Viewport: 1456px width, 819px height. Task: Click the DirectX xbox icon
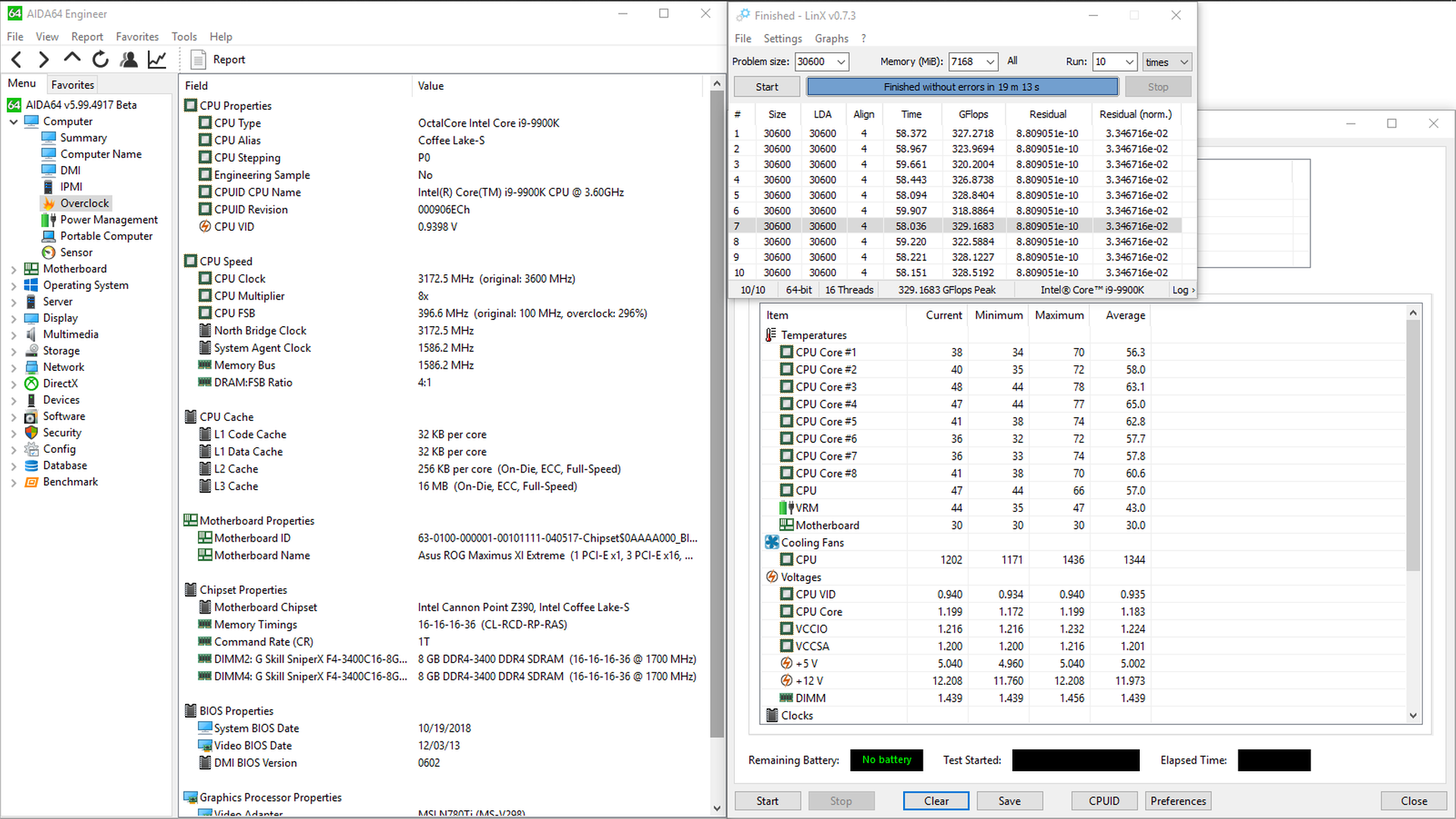point(31,384)
